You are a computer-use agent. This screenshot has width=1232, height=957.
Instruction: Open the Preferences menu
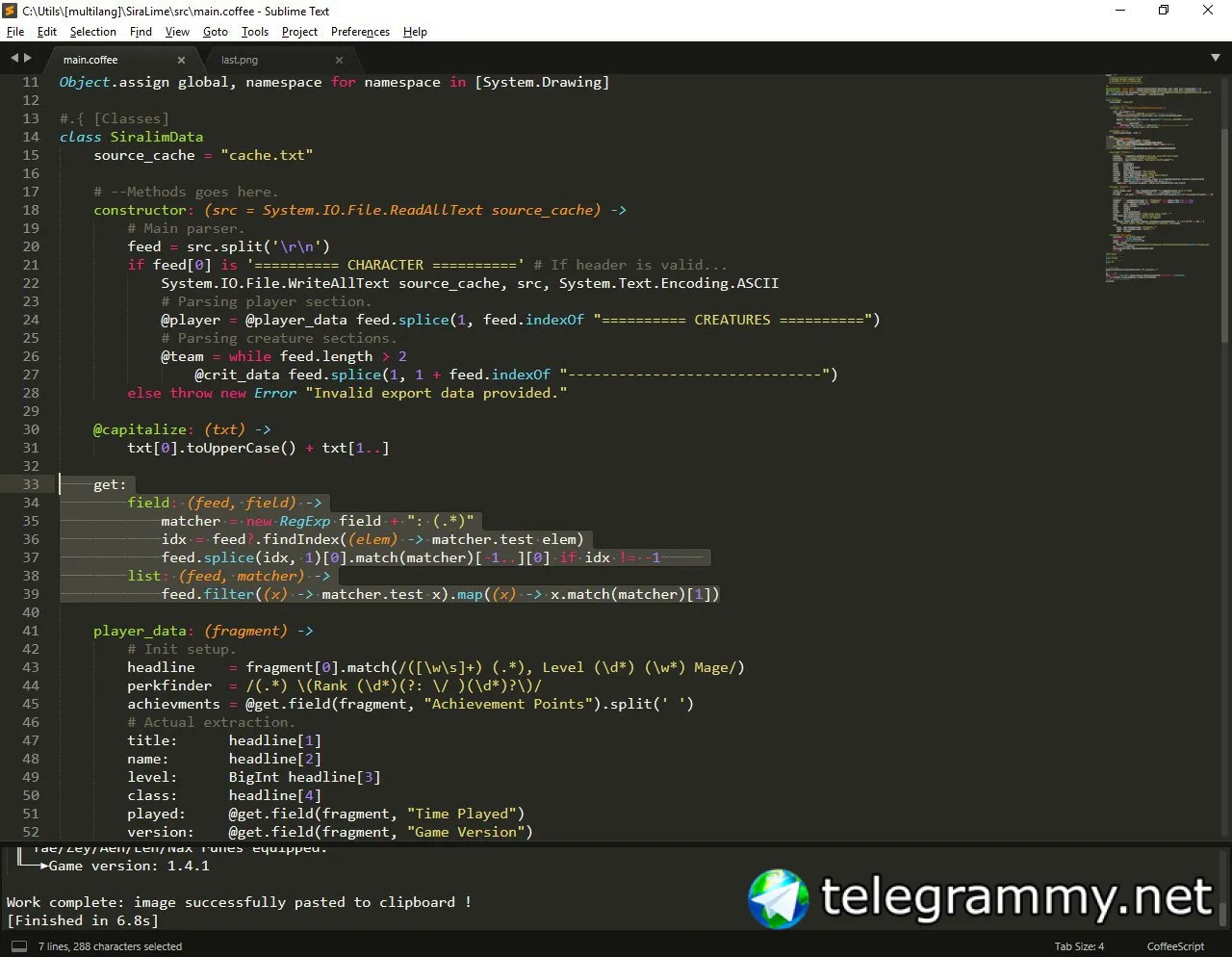[360, 32]
